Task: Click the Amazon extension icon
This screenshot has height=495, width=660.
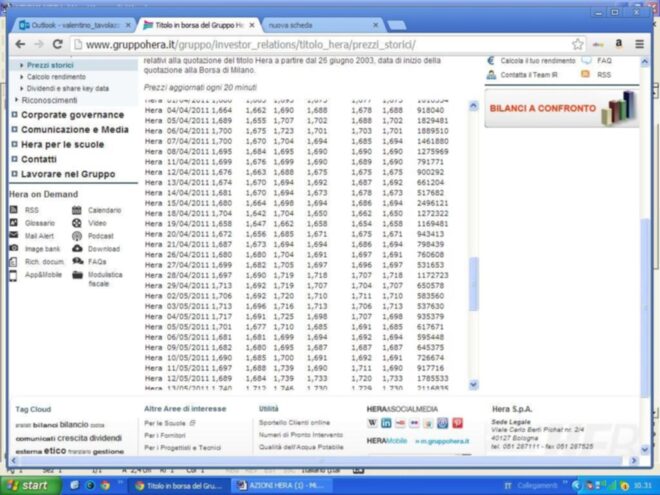Action: click(x=619, y=44)
